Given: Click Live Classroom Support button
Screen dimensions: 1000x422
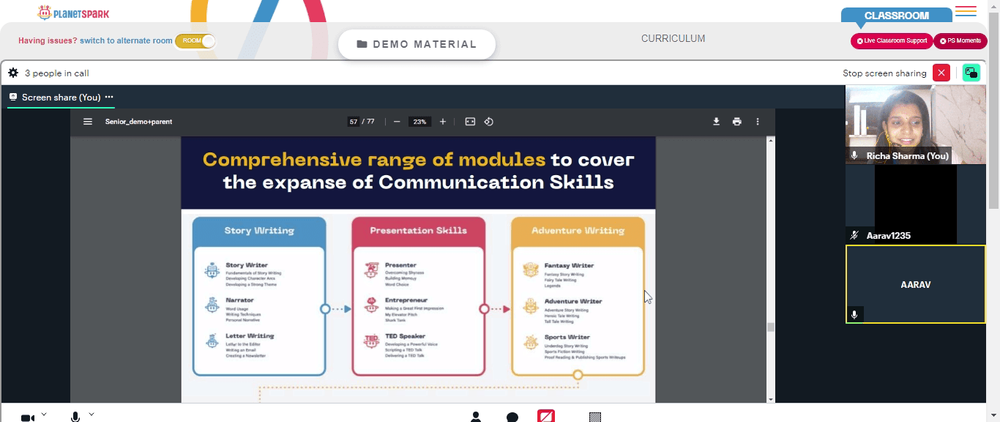Looking at the screenshot, I should coord(892,41).
